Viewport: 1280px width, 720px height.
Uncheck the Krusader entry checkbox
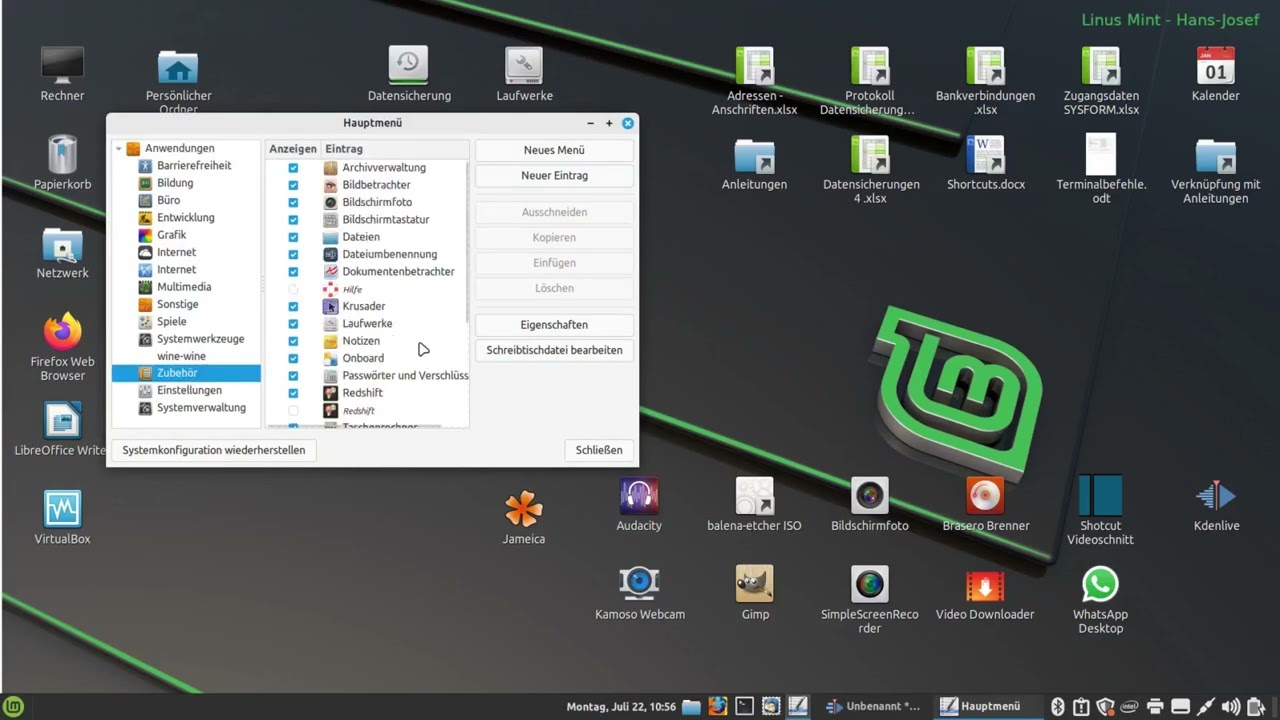click(x=293, y=306)
